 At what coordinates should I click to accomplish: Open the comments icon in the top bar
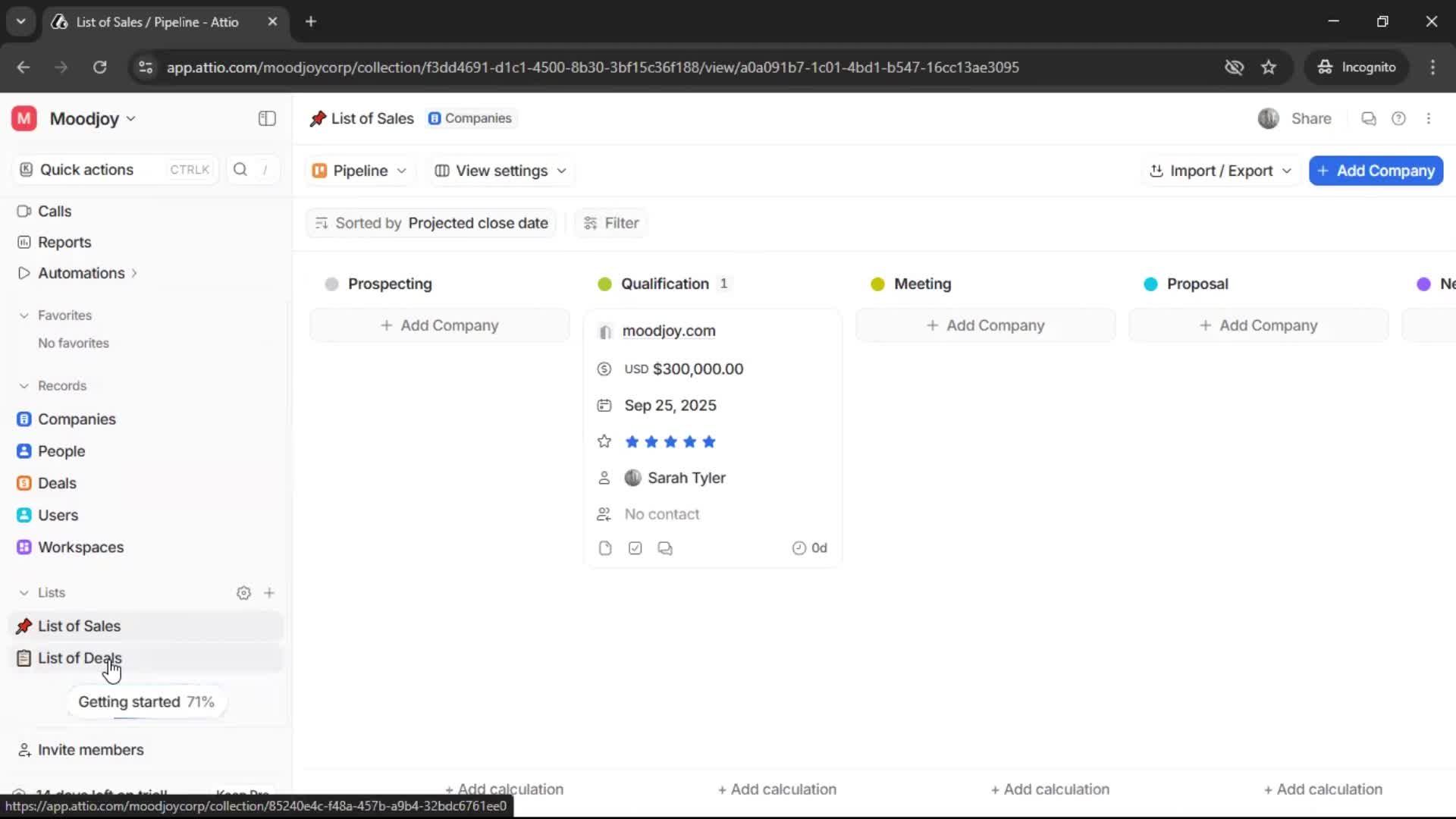pos(1368,118)
